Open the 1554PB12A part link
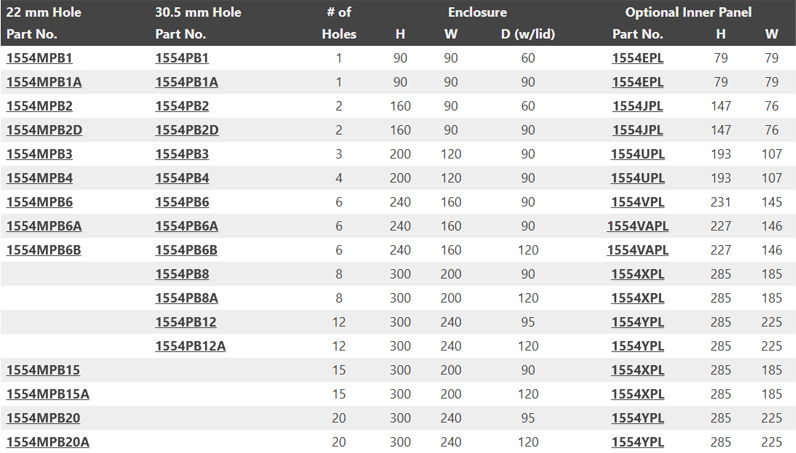Image resolution: width=796 pixels, height=453 pixels. click(190, 346)
